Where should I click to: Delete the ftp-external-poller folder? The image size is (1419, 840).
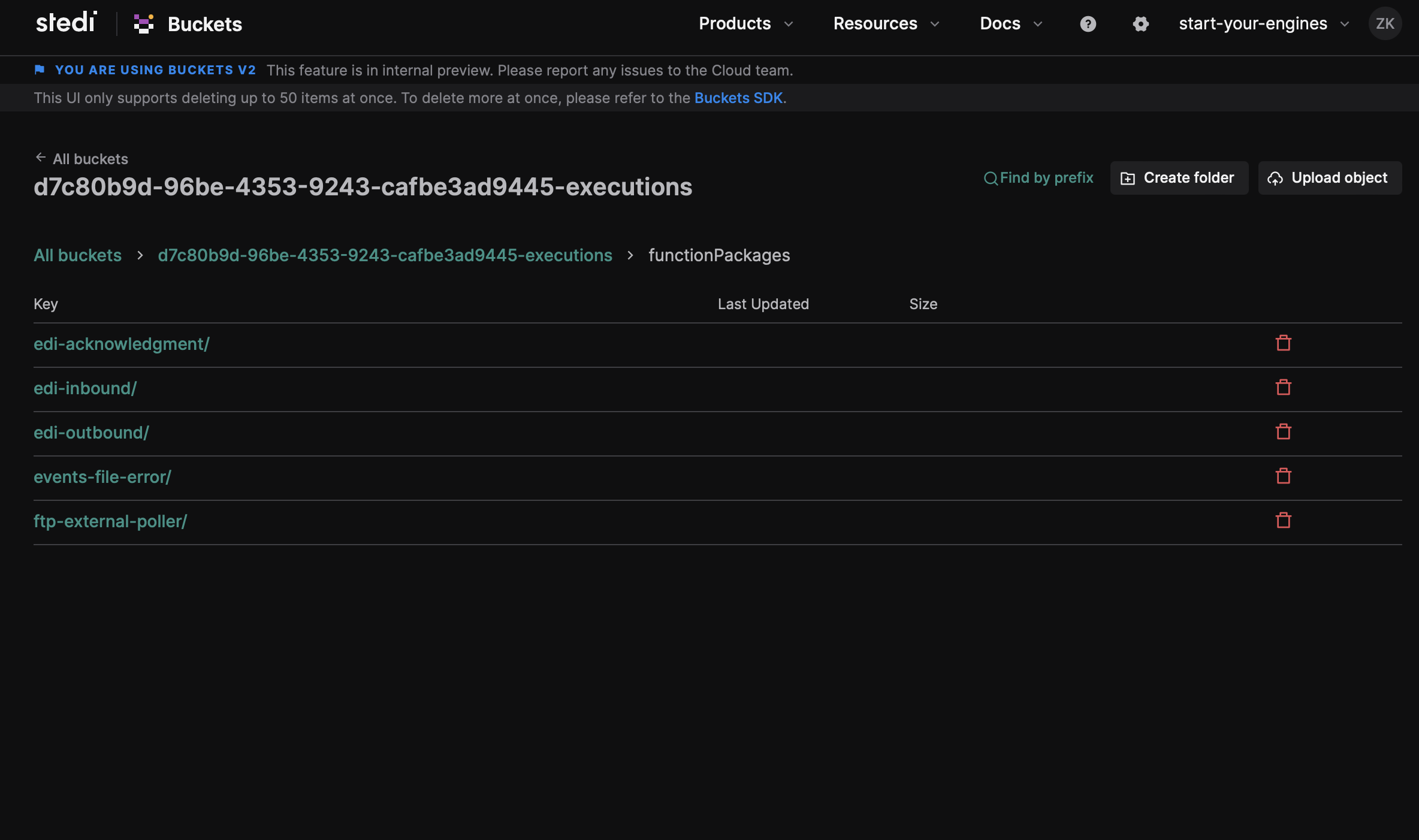point(1284,521)
